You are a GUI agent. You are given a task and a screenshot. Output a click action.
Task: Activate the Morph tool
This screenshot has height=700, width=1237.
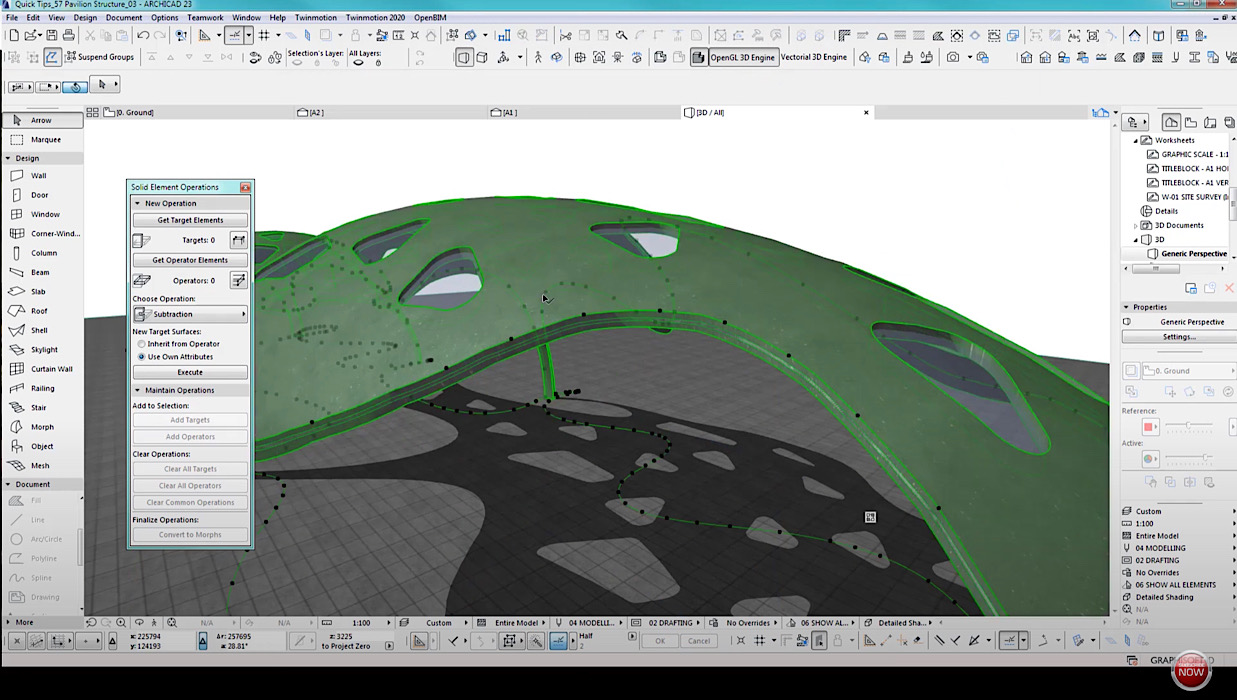coord(40,427)
